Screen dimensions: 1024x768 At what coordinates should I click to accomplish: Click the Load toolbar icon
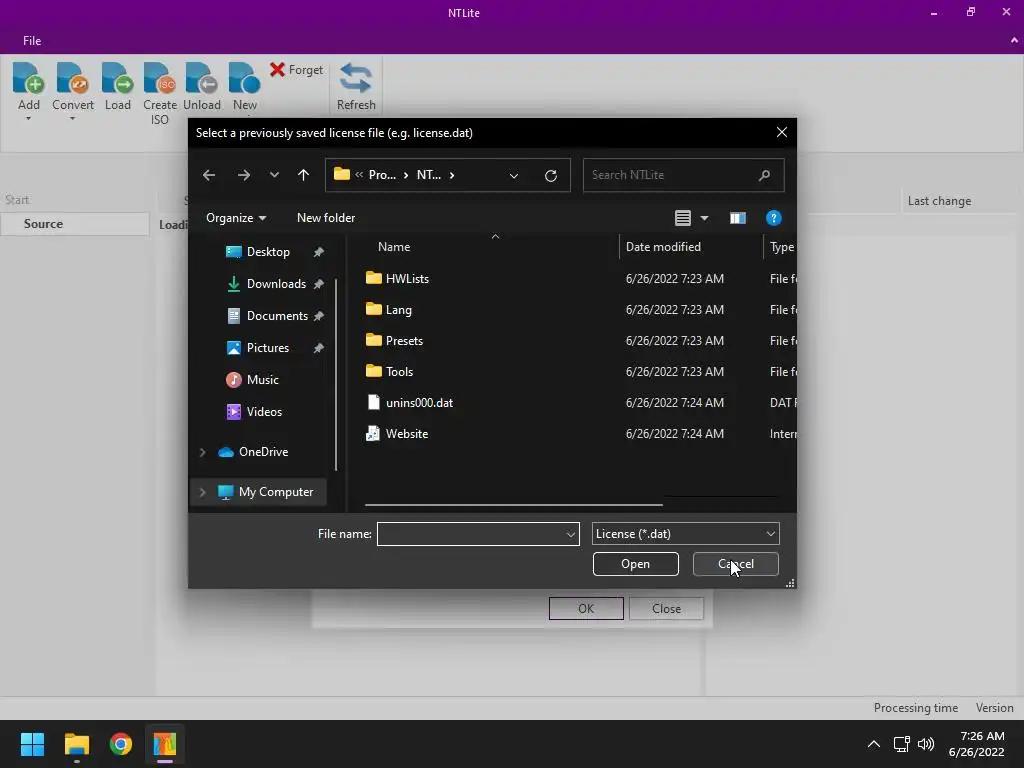click(118, 78)
